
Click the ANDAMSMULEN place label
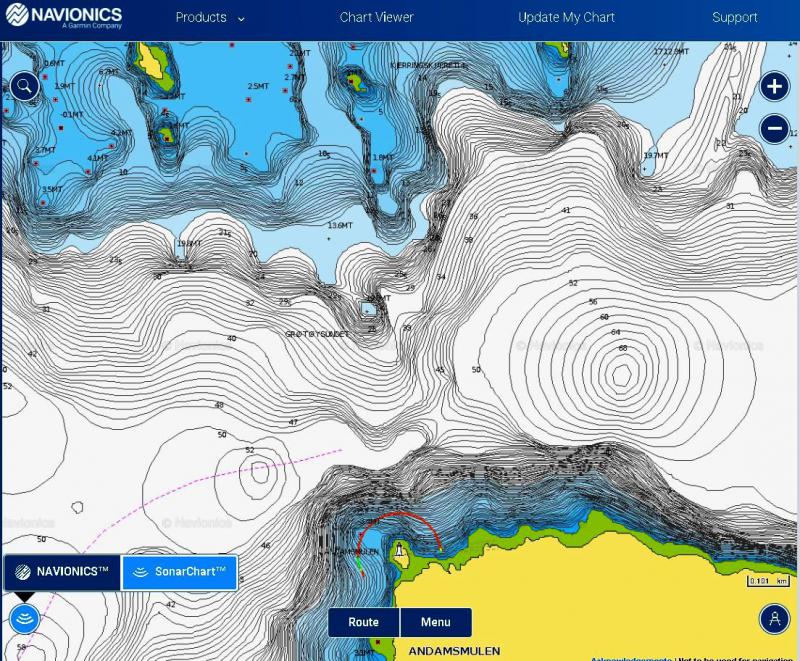click(x=454, y=651)
